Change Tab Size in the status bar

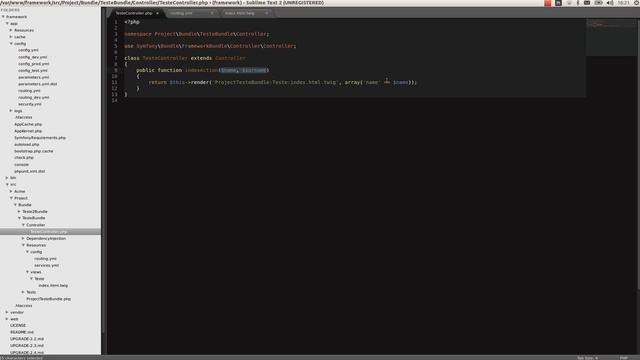pyautogui.click(x=587, y=358)
